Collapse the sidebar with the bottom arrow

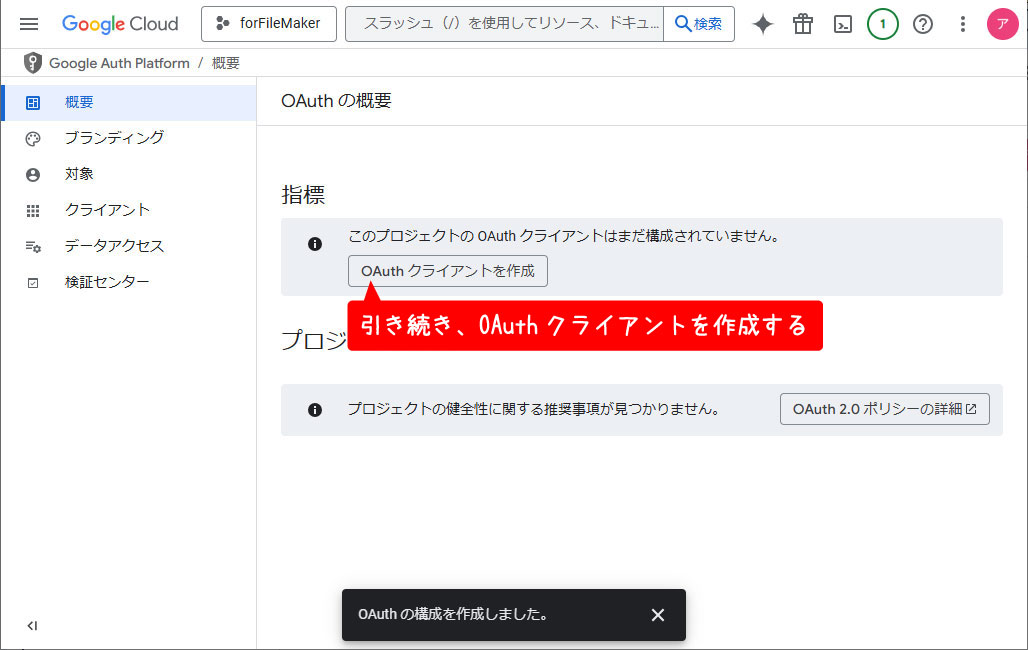(x=32, y=626)
